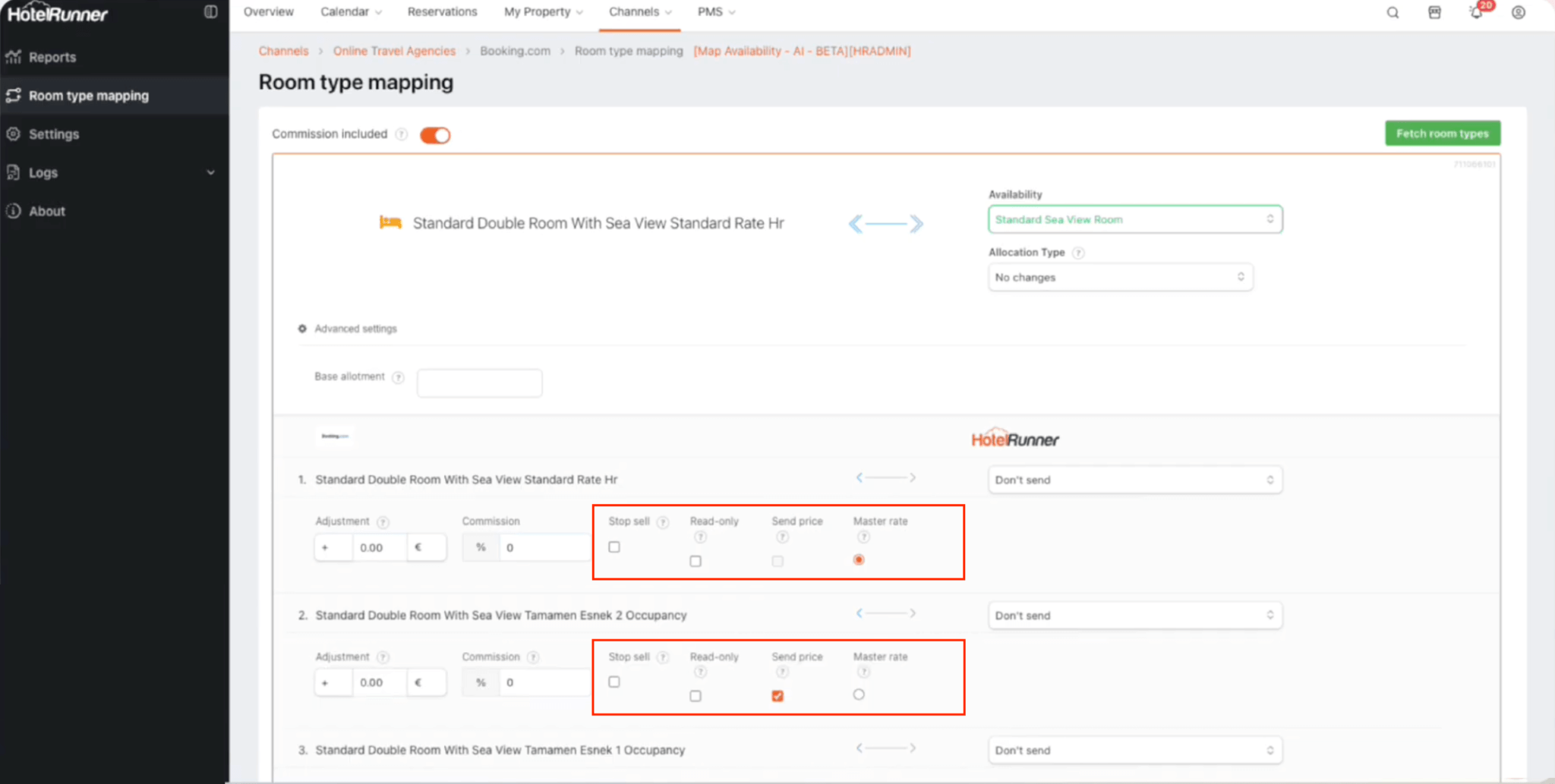Toggle the Commission included switch
Viewport: 1555px width, 784px height.
tap(435, 135)
